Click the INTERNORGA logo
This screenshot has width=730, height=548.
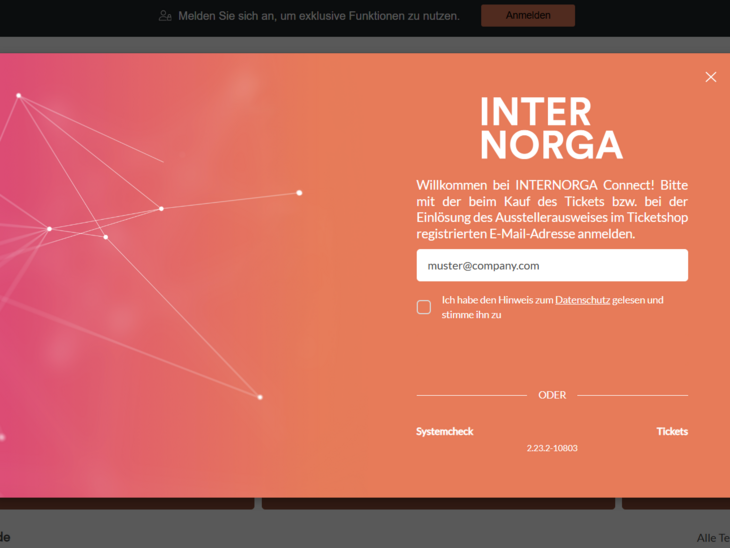pyautogui.click(x=551, y=128)
